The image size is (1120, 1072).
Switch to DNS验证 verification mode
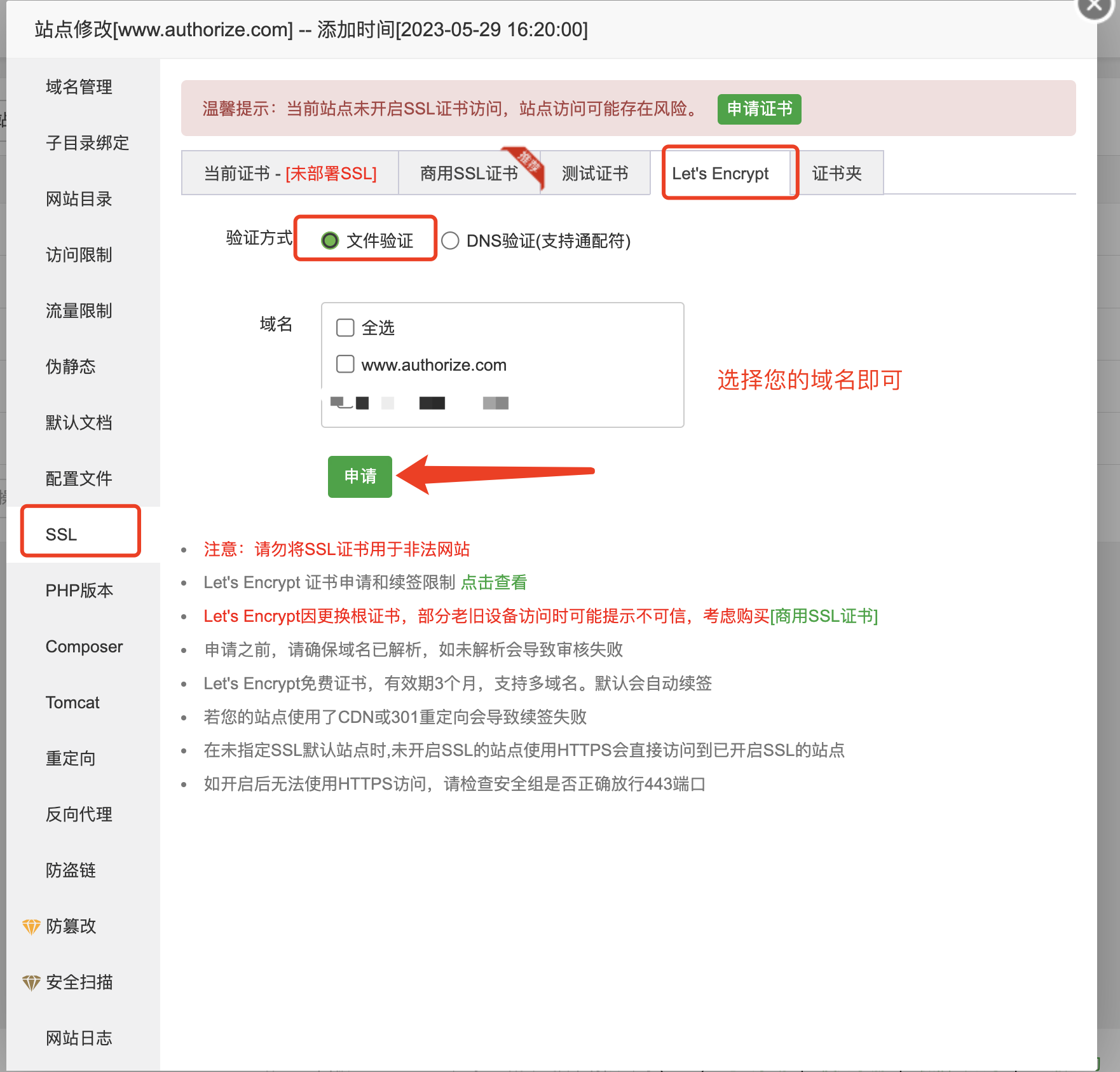(451, 241)
